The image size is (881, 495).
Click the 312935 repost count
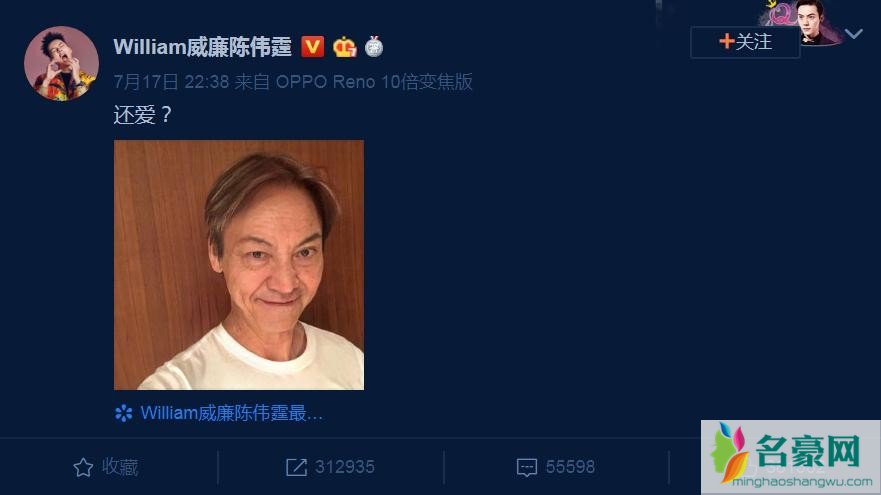(x=344, y=467)
